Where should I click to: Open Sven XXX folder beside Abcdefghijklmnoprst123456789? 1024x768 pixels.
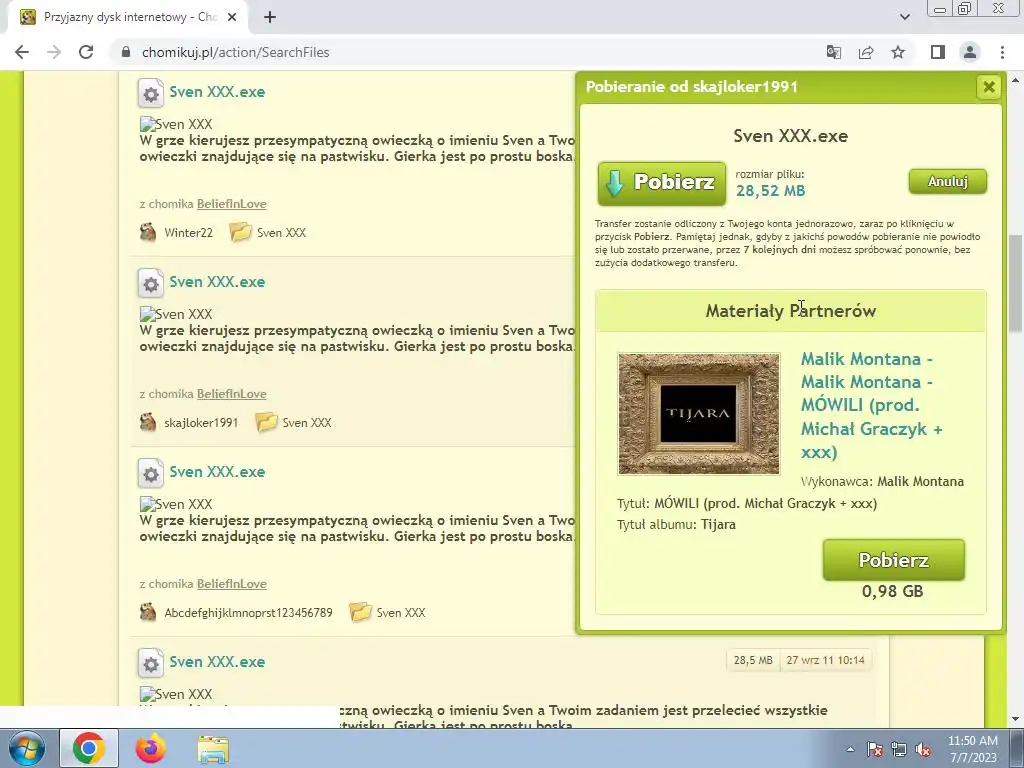pos(387,613)
